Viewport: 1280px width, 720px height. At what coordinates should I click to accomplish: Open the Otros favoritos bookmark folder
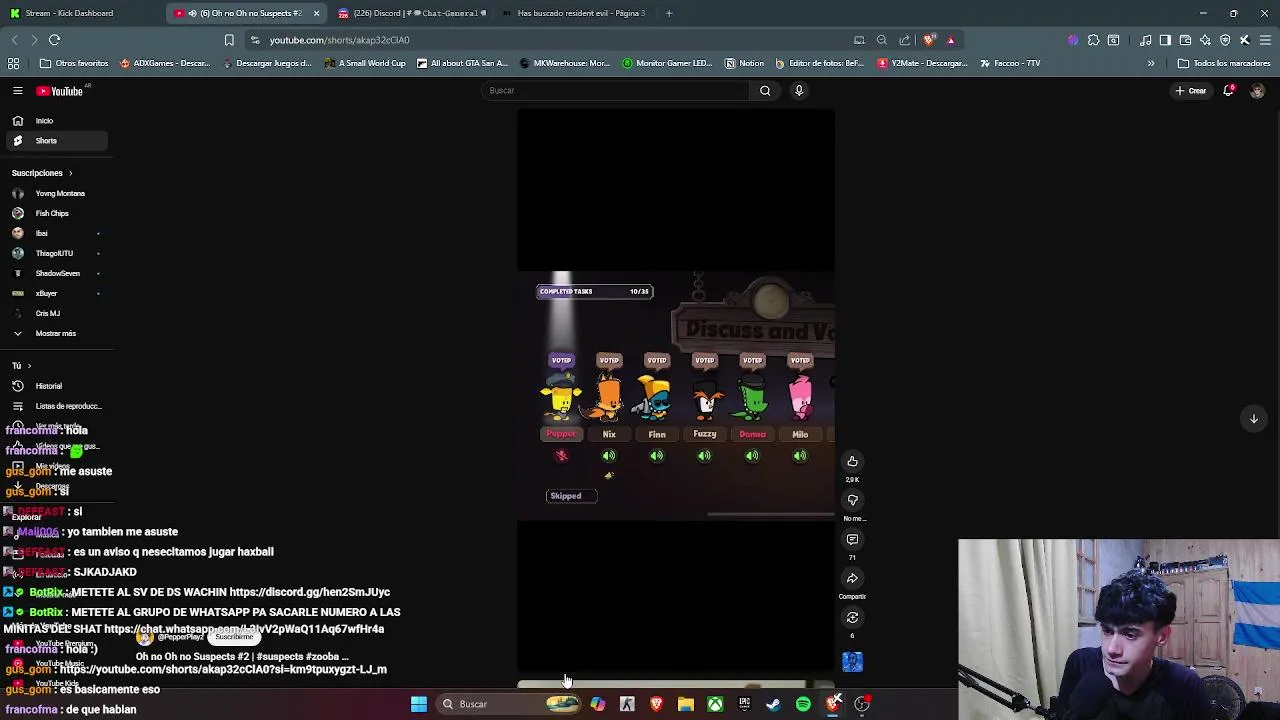[x=75, y=63]
